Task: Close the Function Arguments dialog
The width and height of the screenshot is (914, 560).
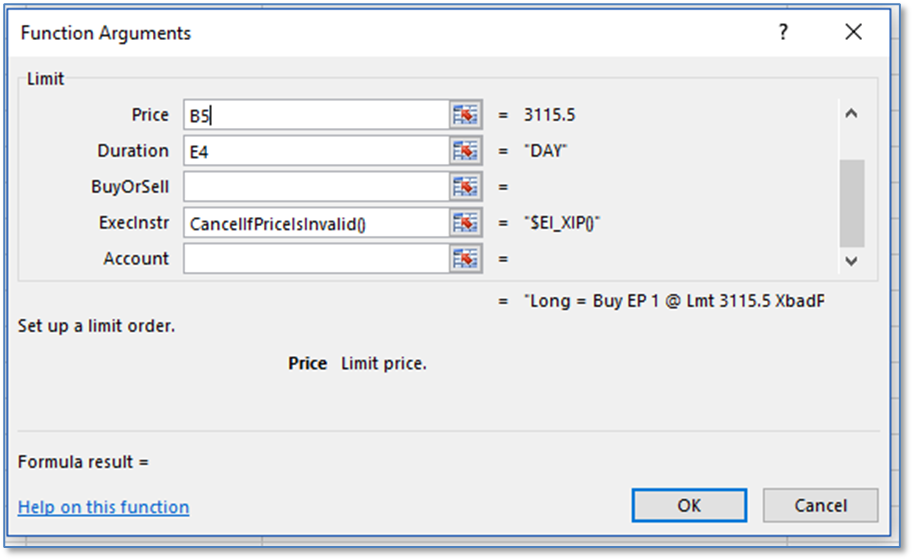Action: [853, 33]
